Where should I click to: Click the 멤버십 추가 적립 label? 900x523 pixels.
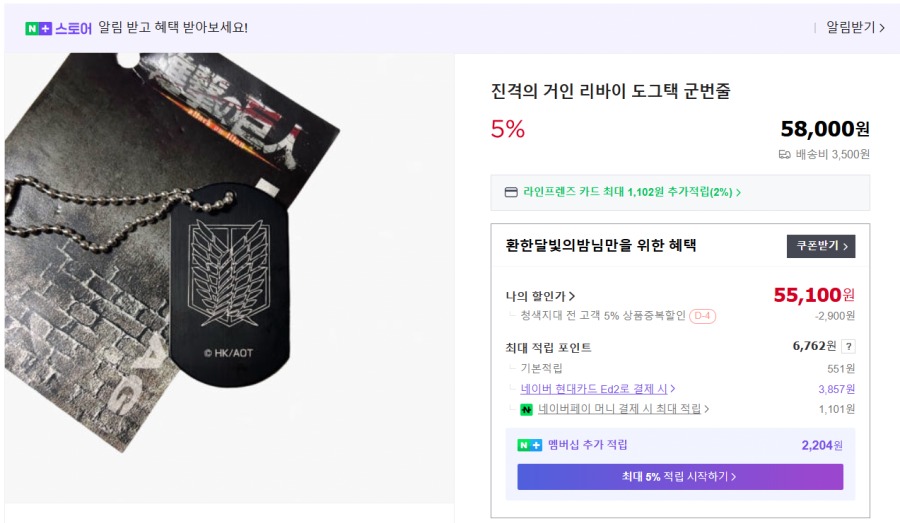(588, 445)
